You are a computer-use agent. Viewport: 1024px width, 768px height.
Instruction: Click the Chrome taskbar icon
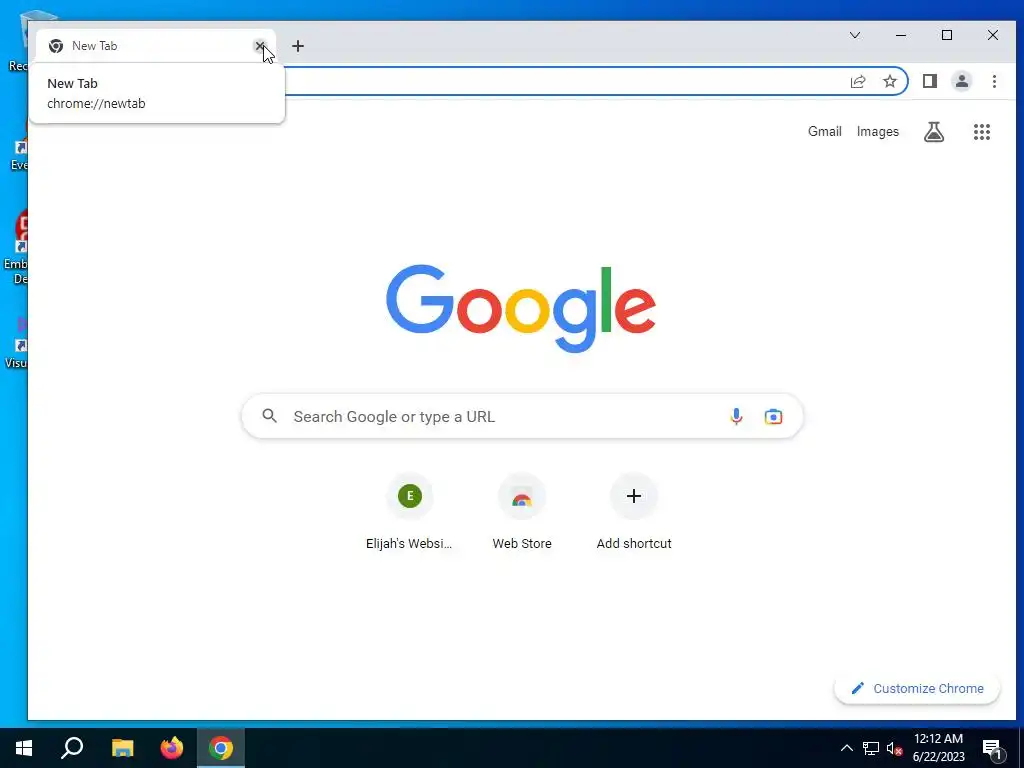[x=221, y=748]
